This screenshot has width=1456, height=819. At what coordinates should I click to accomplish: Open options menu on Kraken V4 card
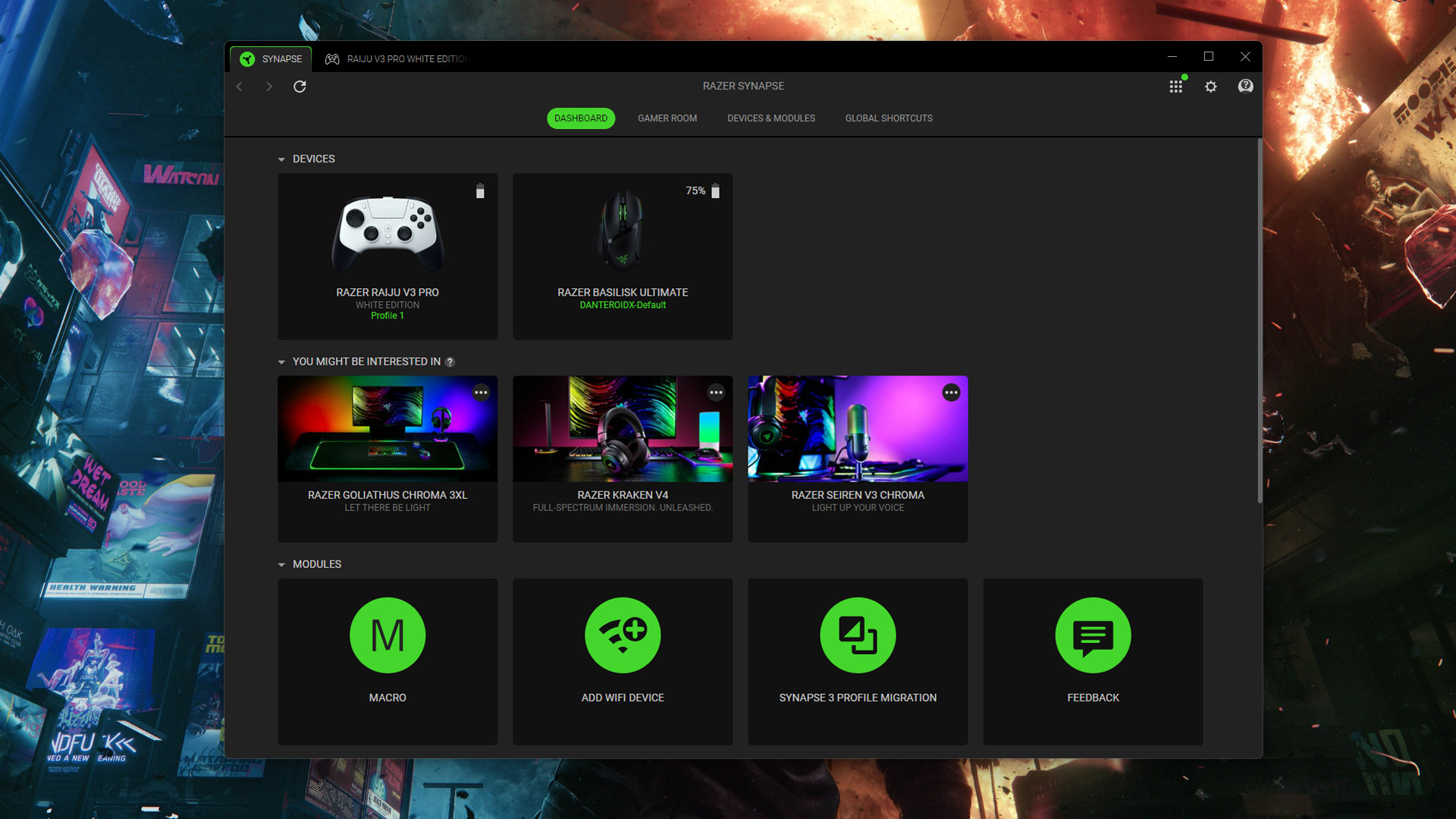tap(716, 393)
